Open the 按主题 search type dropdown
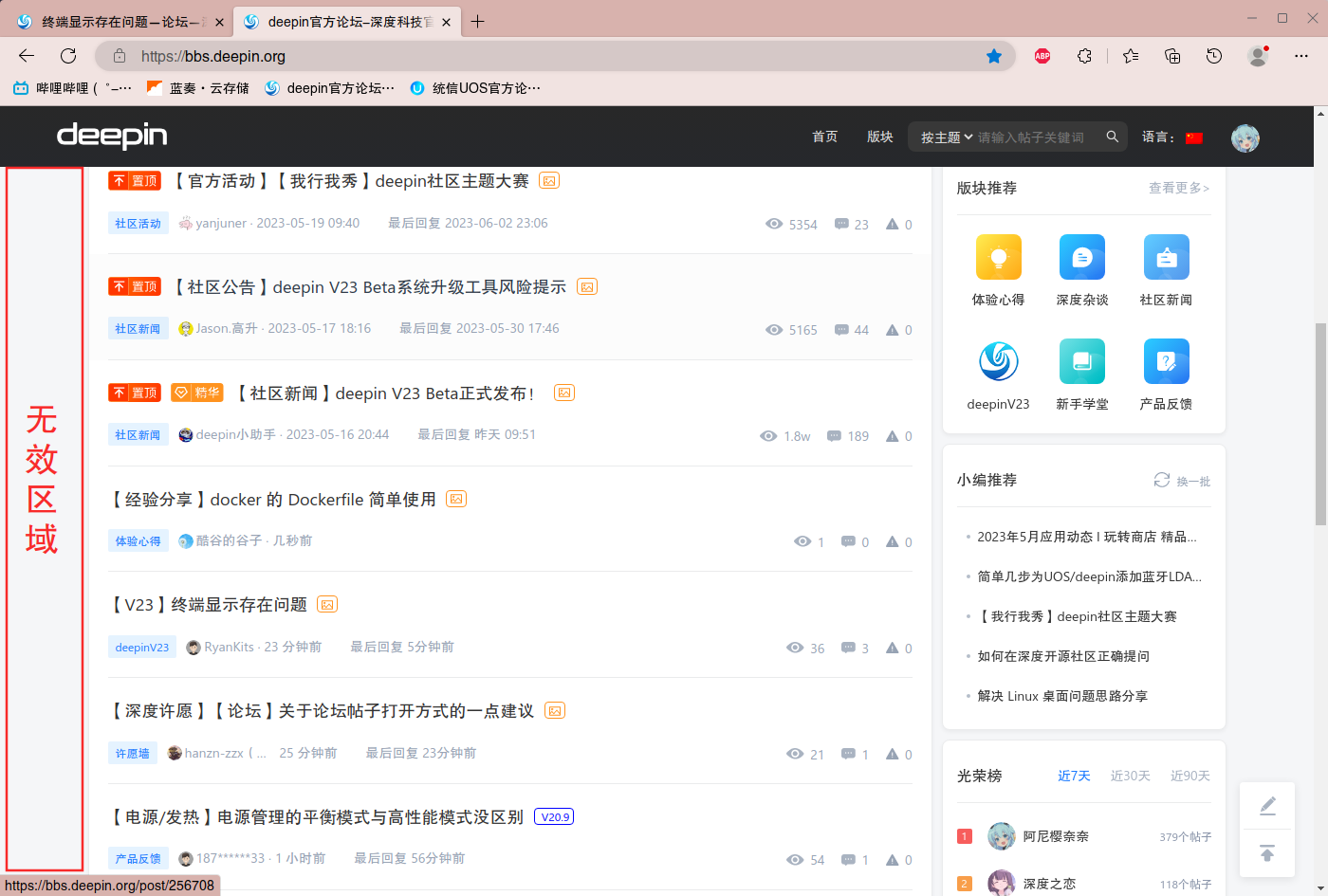 pos(947,137)
